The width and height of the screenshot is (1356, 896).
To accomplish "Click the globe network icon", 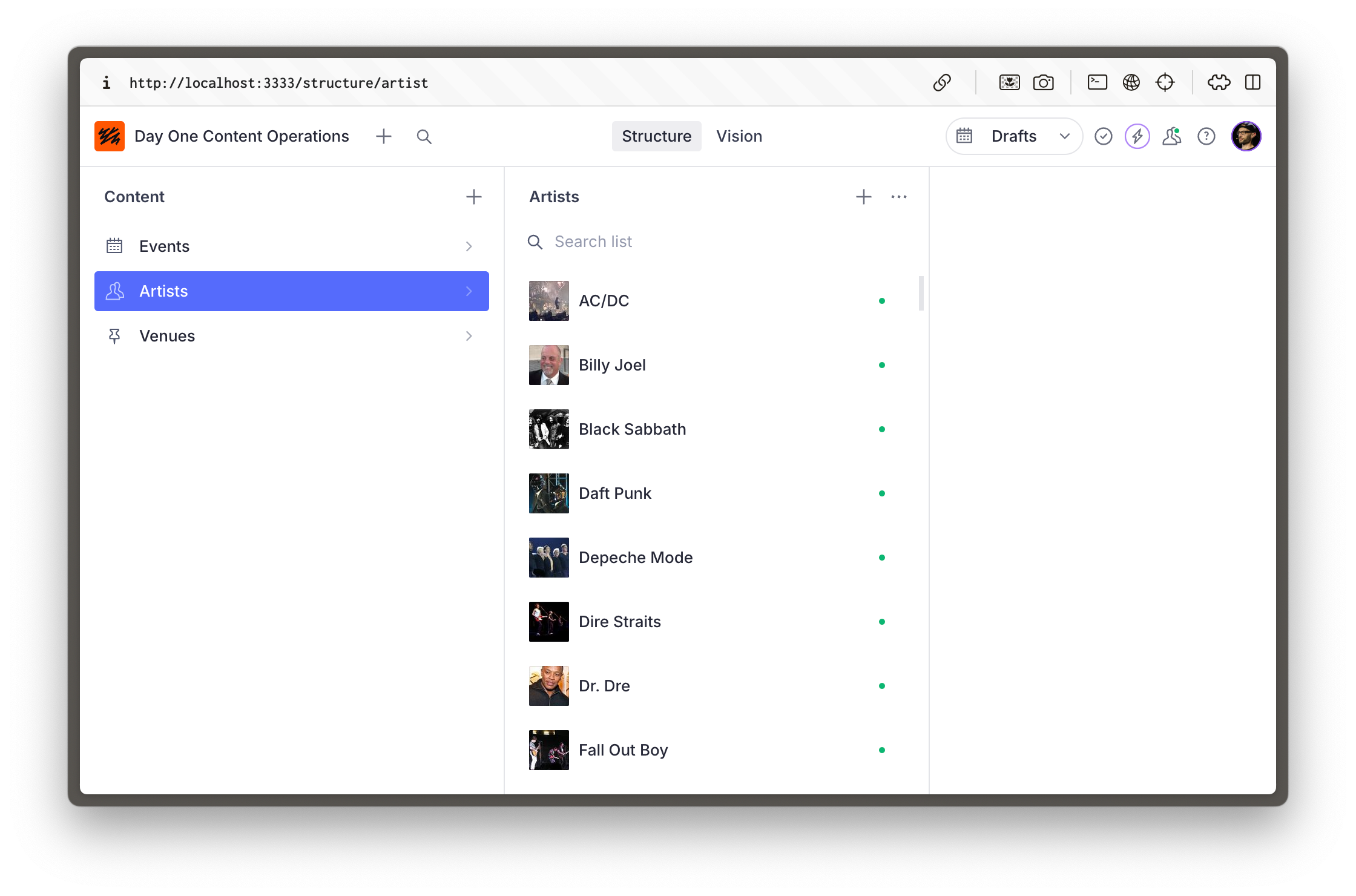I will tap(1131, 82).
